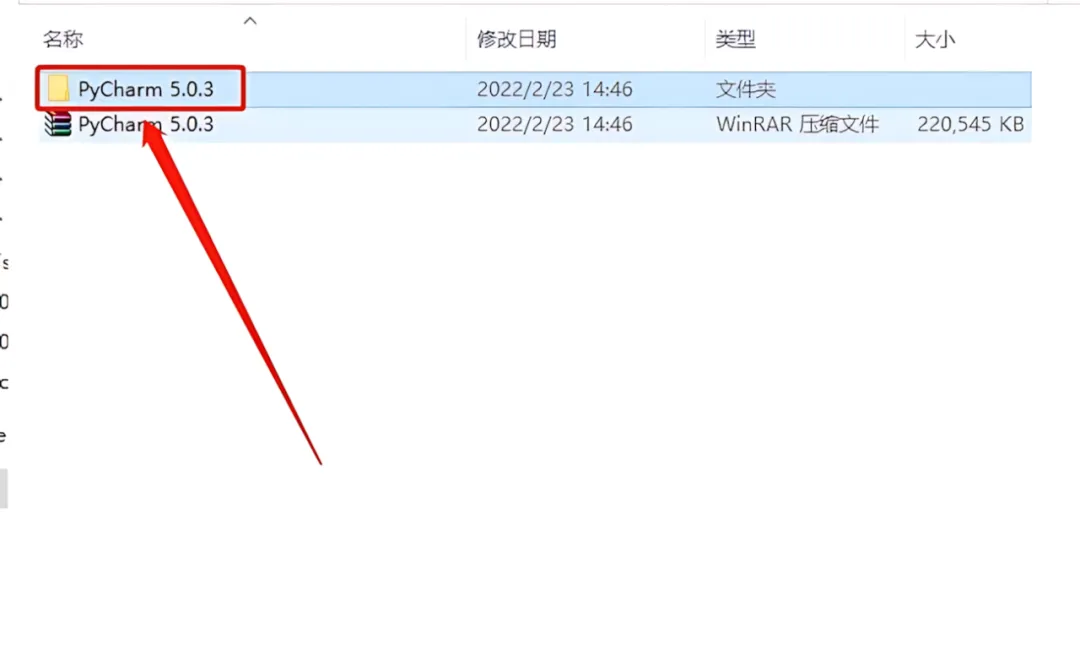
Task: Click the archive's 2022/2/23 14:46 date cell
Action: 554,124
